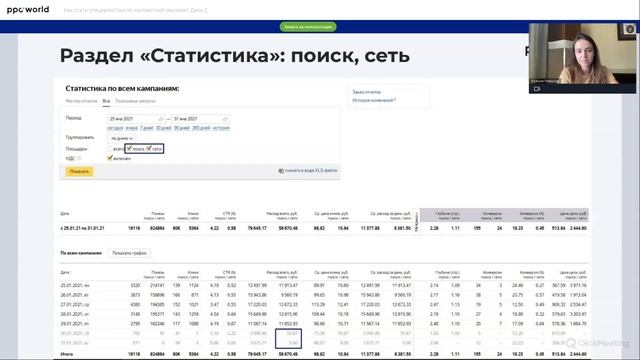Click the period end date input field
The image size is (640, 360).
[x=200, y=119]
